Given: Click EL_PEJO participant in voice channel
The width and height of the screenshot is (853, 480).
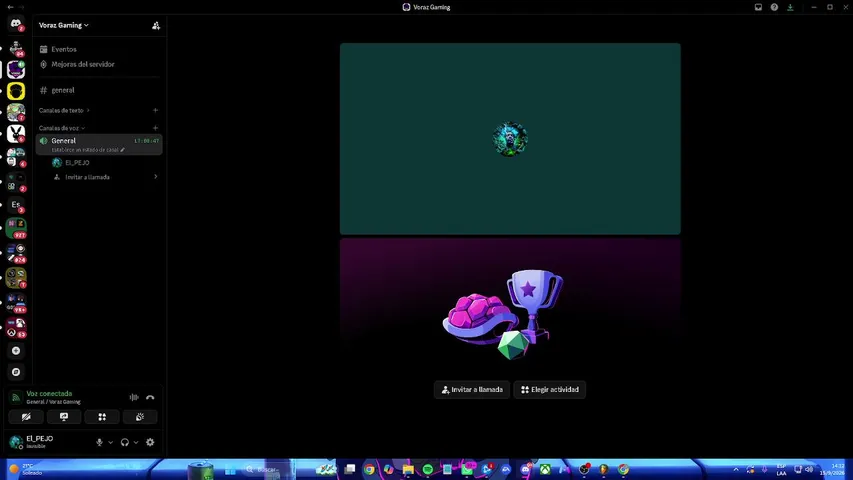Looking at the screenshot, I should [x=104, y=163].
